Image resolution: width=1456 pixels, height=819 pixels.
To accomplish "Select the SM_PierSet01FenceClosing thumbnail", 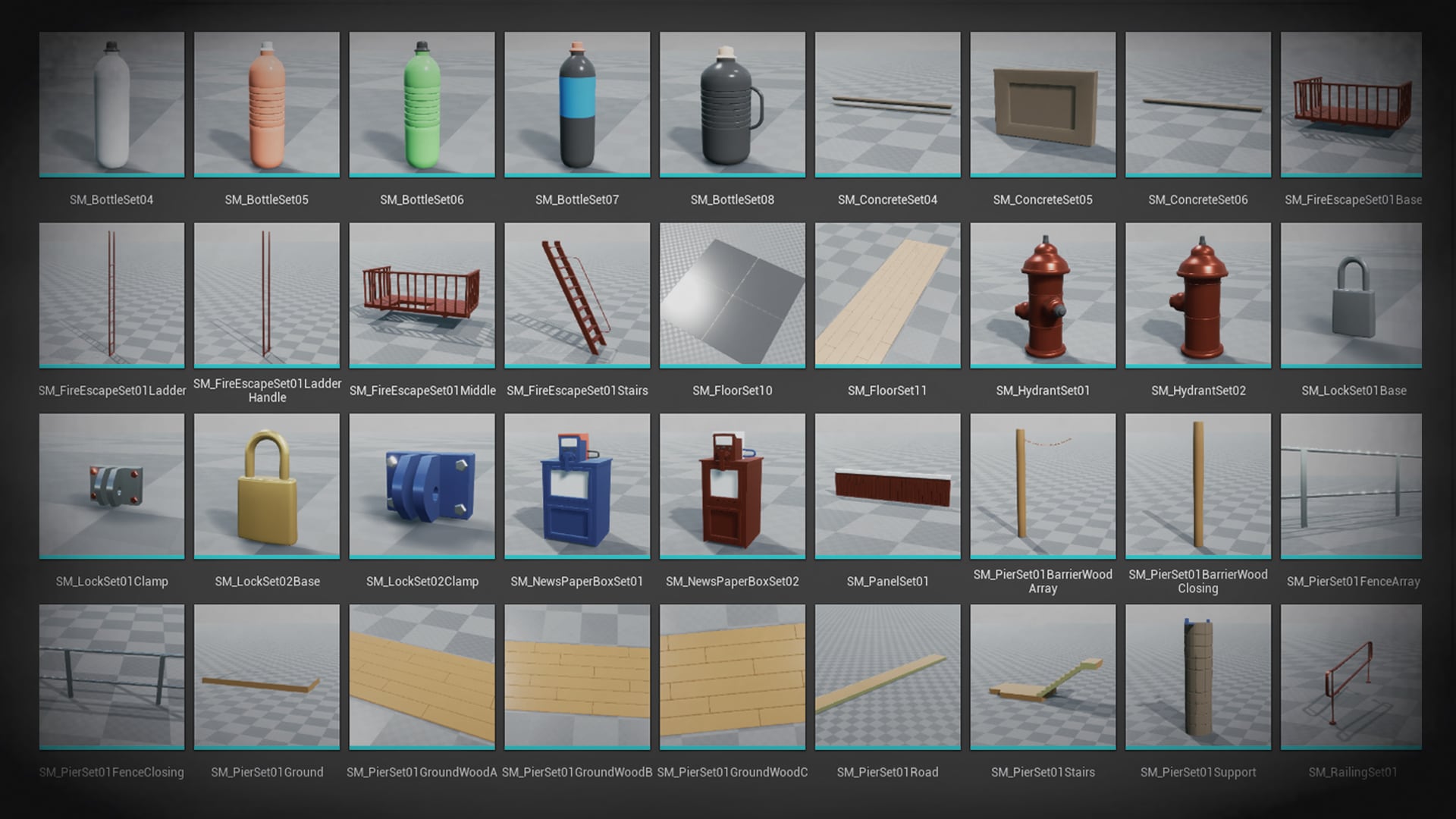I will (111, 677).
